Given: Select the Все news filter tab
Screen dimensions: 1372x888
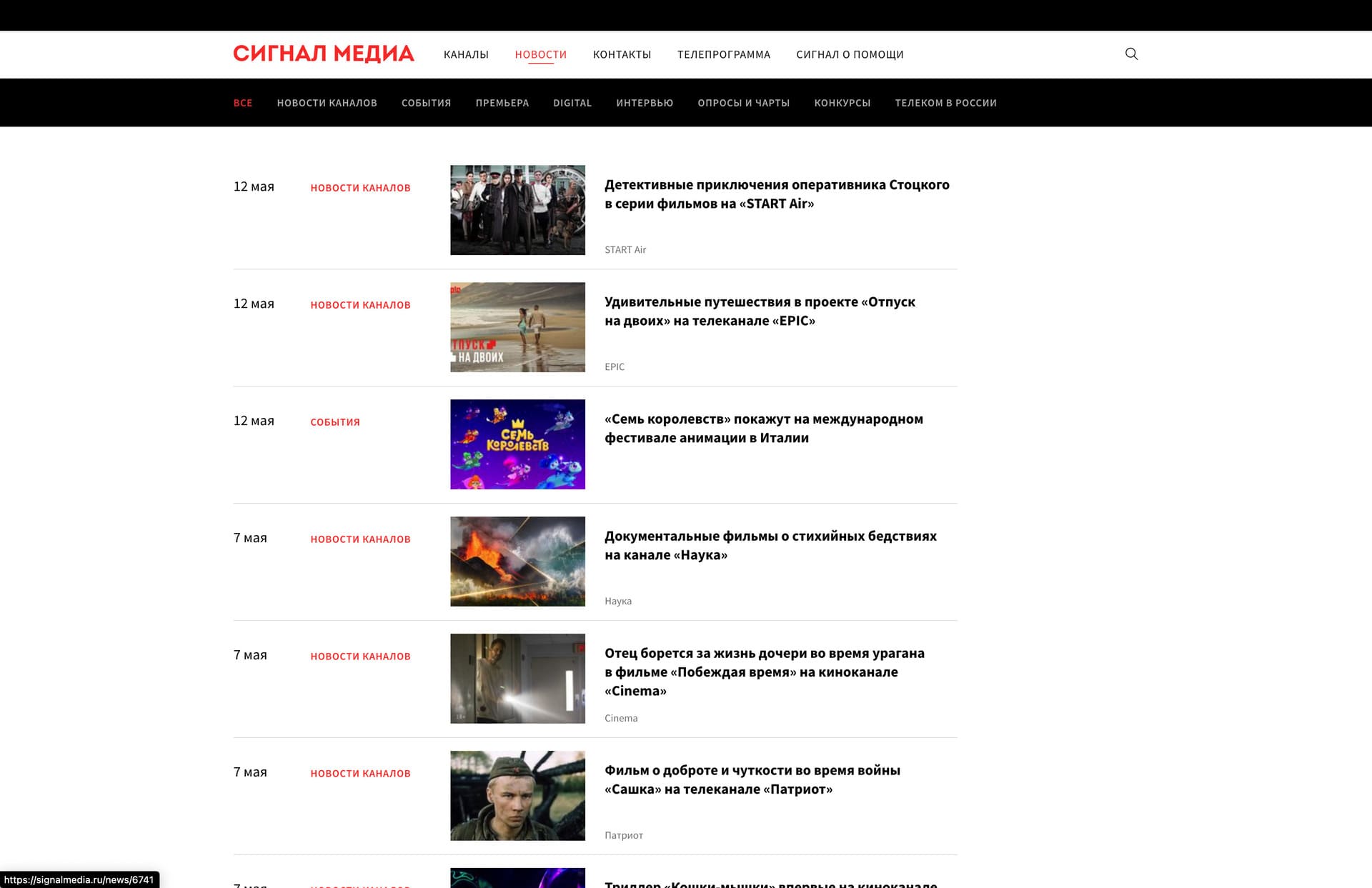Looking at the screenshot, I should pyautogui.click(x=243, y=103).
